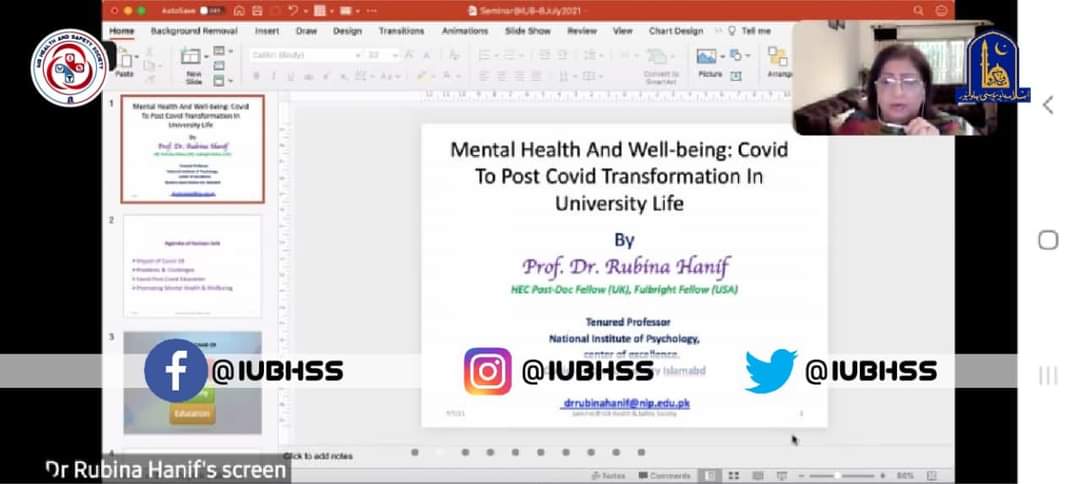Open Comments pane from status bar
Image resolution: width=1080 pixels, height=484 pixels.
[665, 476]
